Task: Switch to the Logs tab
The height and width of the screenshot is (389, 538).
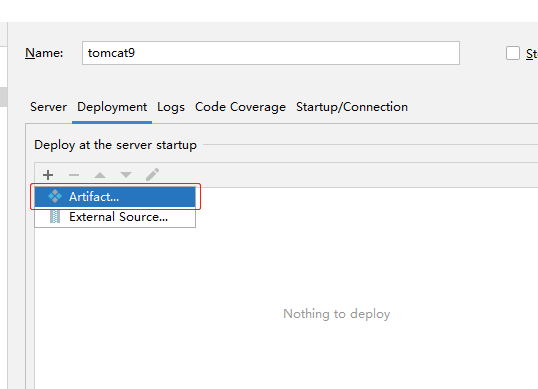Action: [171, 107]
